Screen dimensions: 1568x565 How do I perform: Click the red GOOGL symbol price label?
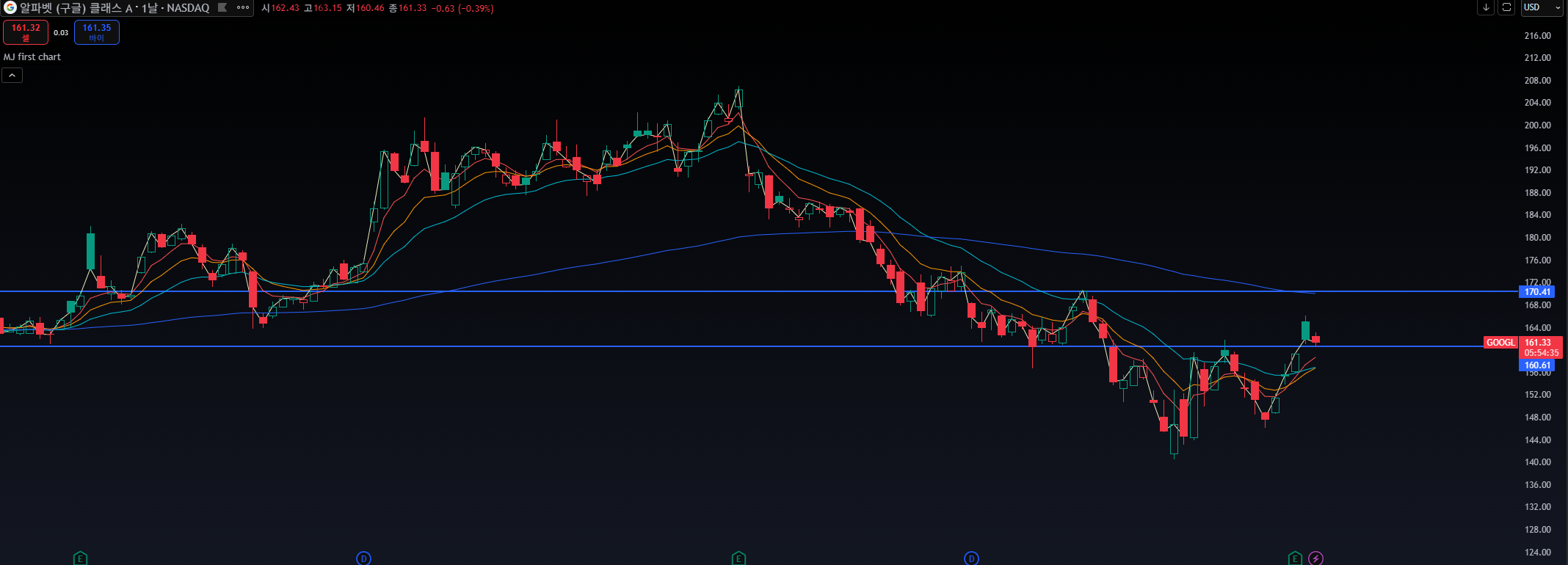point(1500,343)
